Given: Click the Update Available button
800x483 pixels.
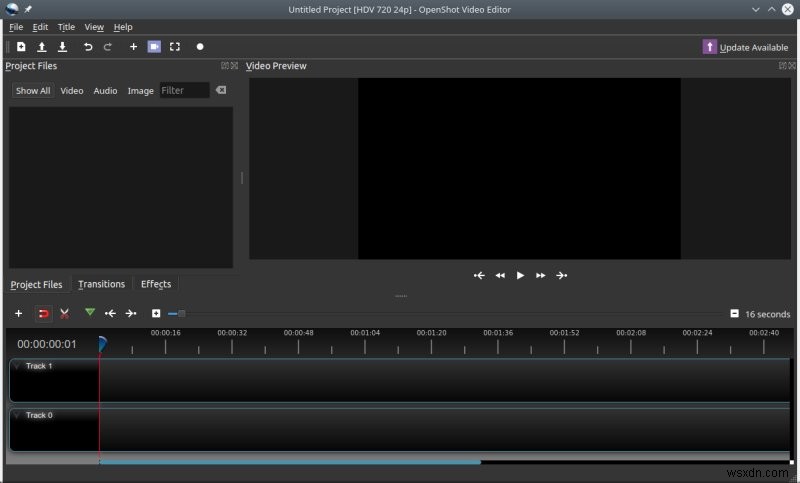Looking at the screenshot, I should point(746,47).
